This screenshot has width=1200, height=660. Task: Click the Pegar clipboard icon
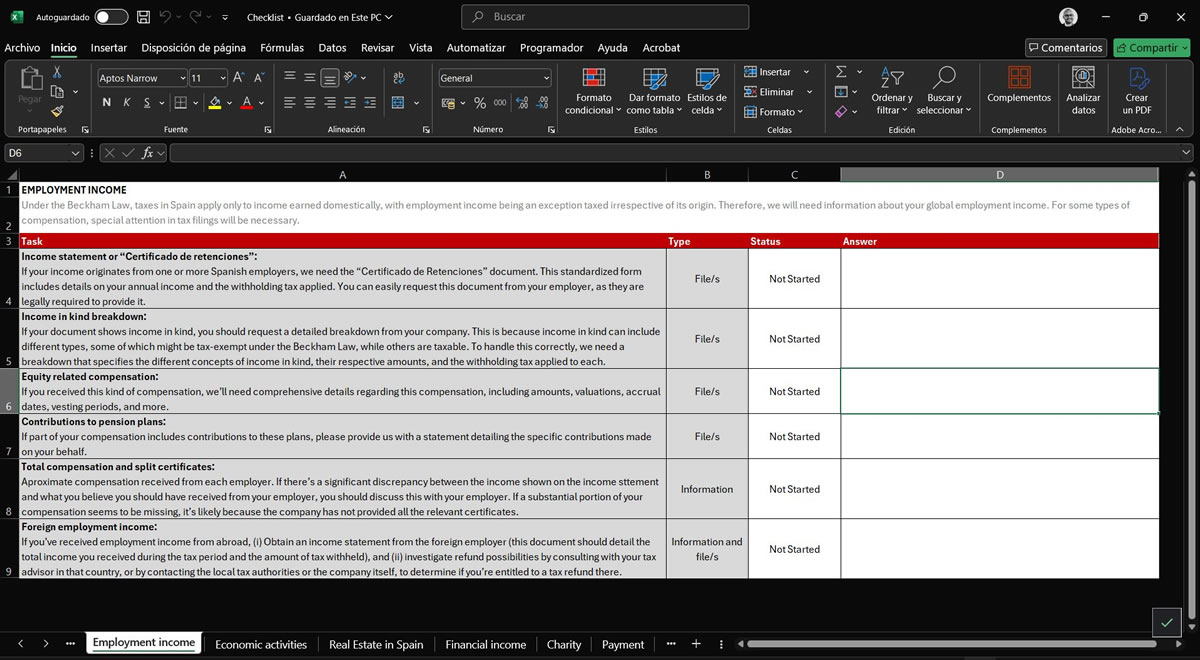coord(30,80)
